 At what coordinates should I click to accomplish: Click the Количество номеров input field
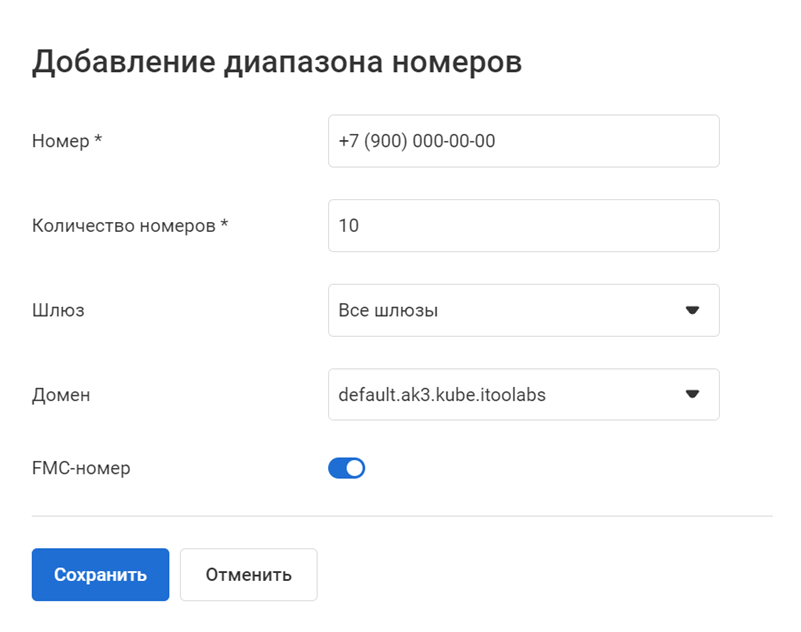click(x=523, y=226)
